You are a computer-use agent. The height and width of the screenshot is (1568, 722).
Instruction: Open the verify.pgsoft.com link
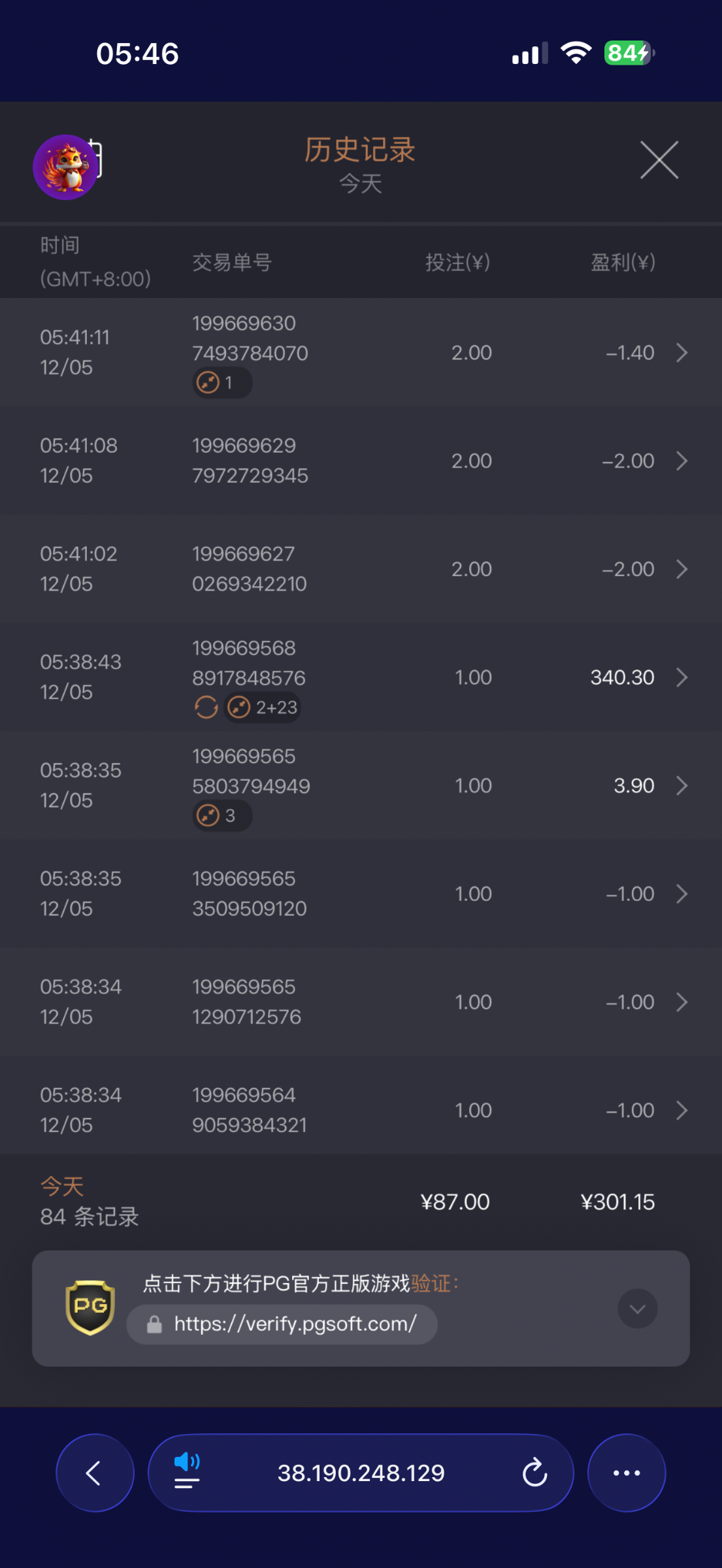pyautogui.click(x=295, y=1324)
